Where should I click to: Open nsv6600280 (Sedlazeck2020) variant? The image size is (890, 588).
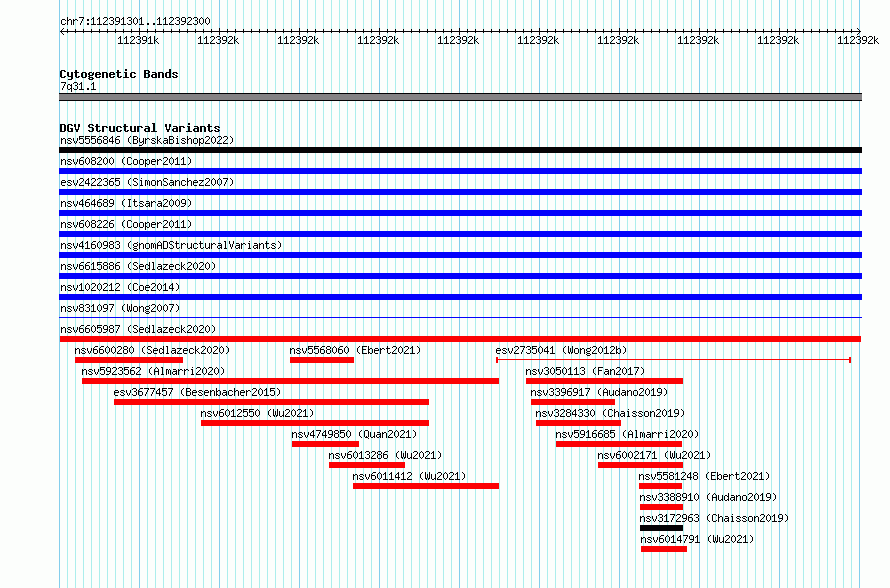152,350
